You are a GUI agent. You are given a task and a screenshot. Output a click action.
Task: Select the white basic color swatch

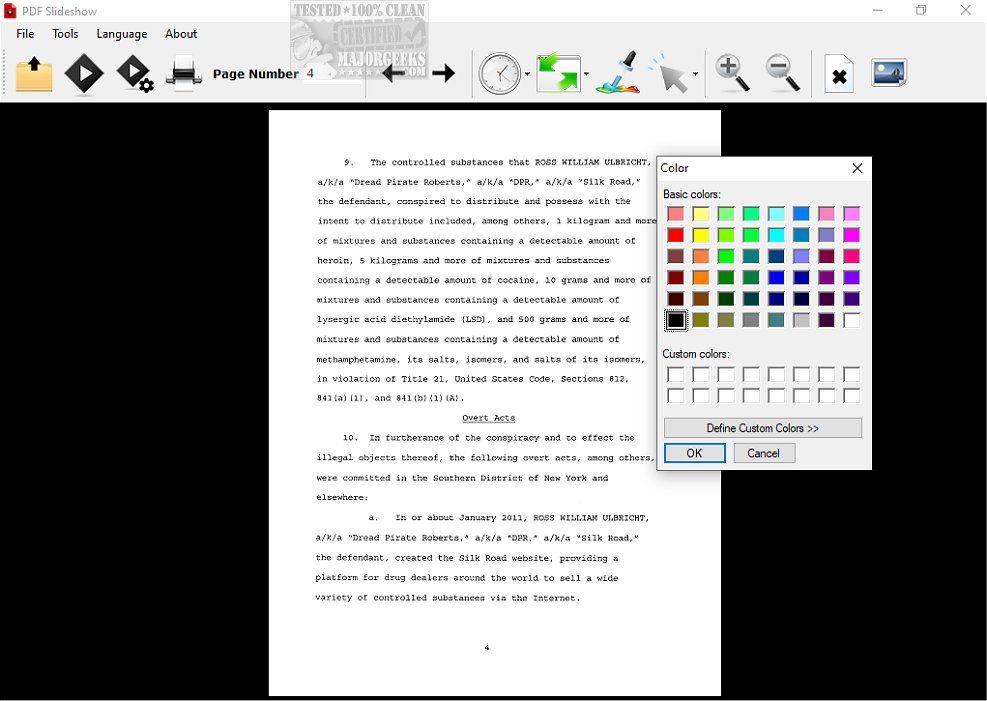(x=852, y=320)
